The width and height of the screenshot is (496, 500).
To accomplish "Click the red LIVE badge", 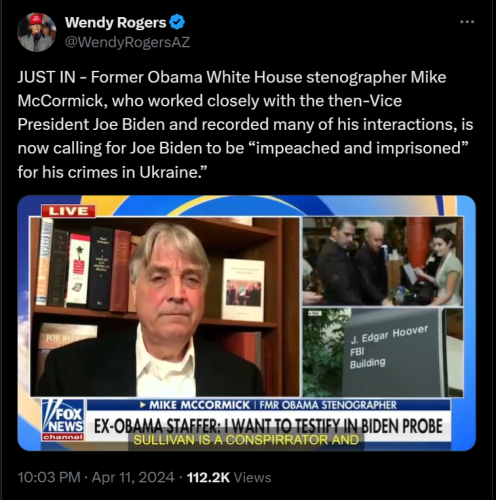I will point(68,211).
